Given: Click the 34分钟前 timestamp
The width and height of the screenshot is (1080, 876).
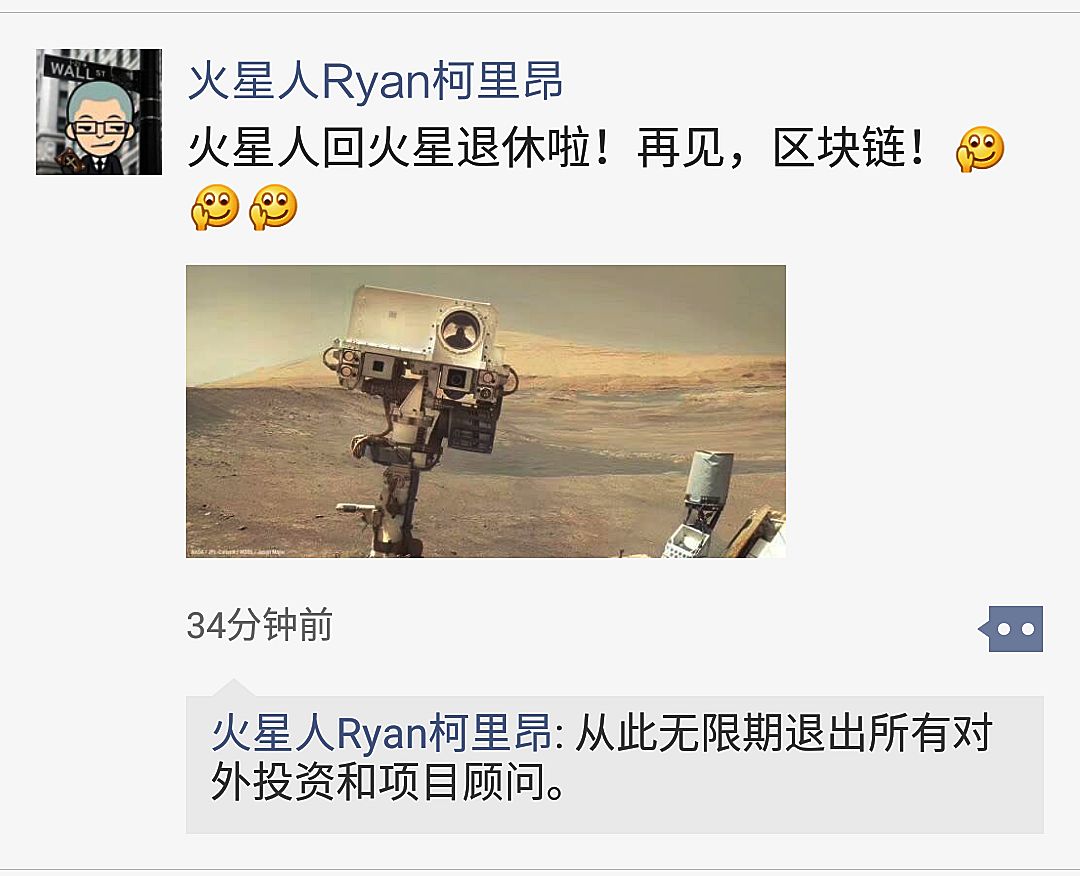Looking at the screenshot, I should [x=260, y=625].
